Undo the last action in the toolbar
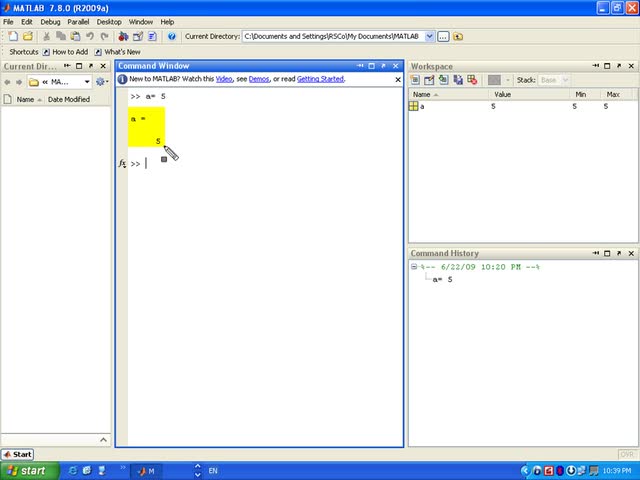This screenshot has height=480, width=640. coord(90,36)
